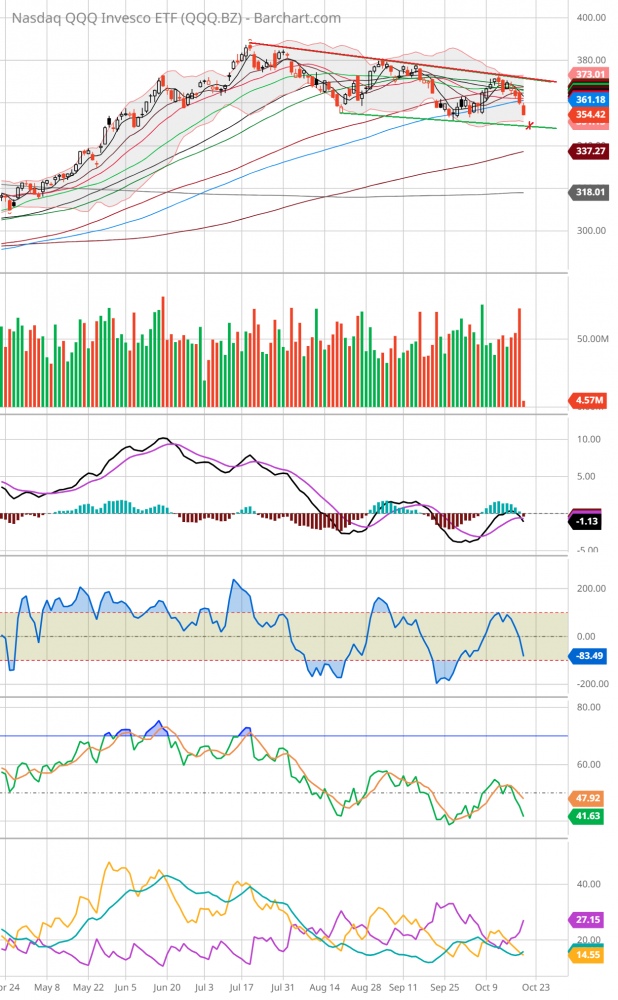This screenshot has width=618, height=1000.
Task: Click the dark red 337.27 price label
Action: 590,152
